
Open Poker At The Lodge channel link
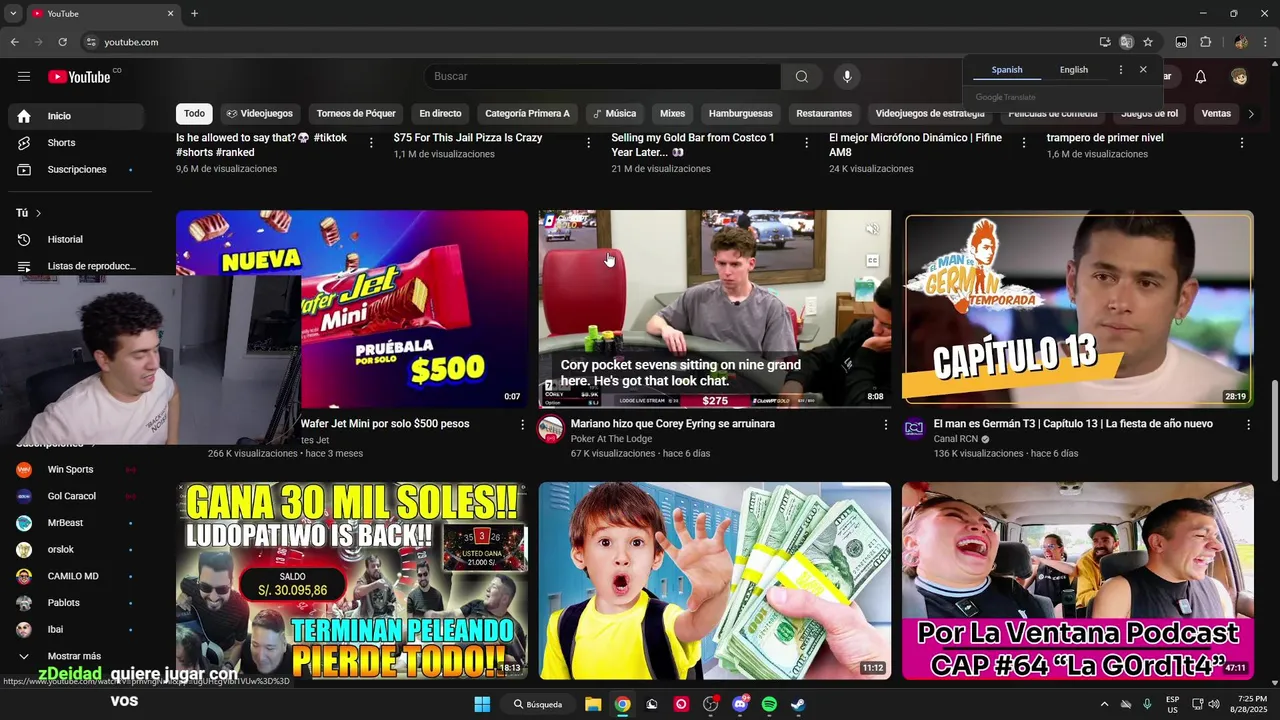[611, 439]
